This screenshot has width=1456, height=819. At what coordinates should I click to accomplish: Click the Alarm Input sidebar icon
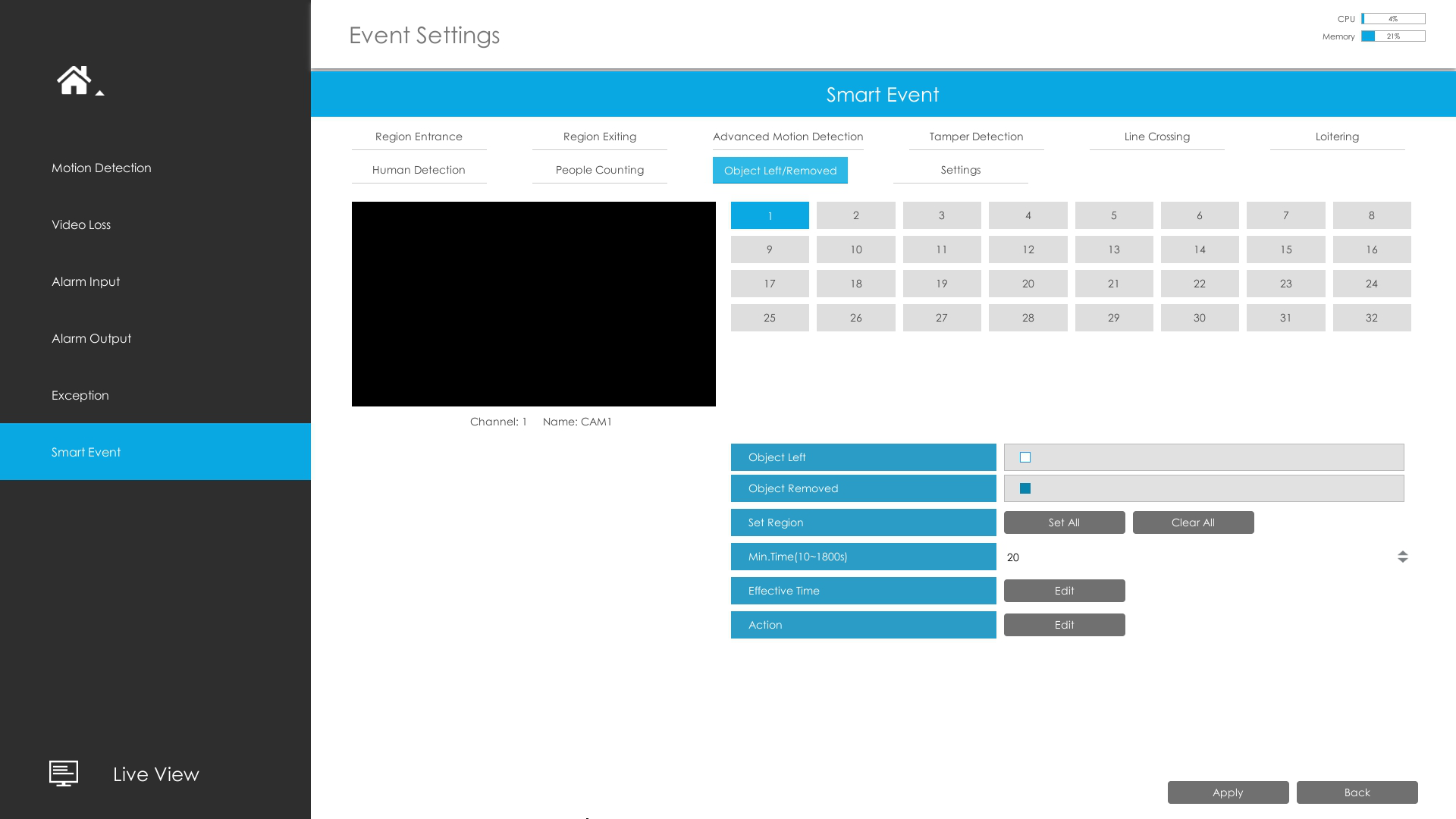tap(86, 281)
